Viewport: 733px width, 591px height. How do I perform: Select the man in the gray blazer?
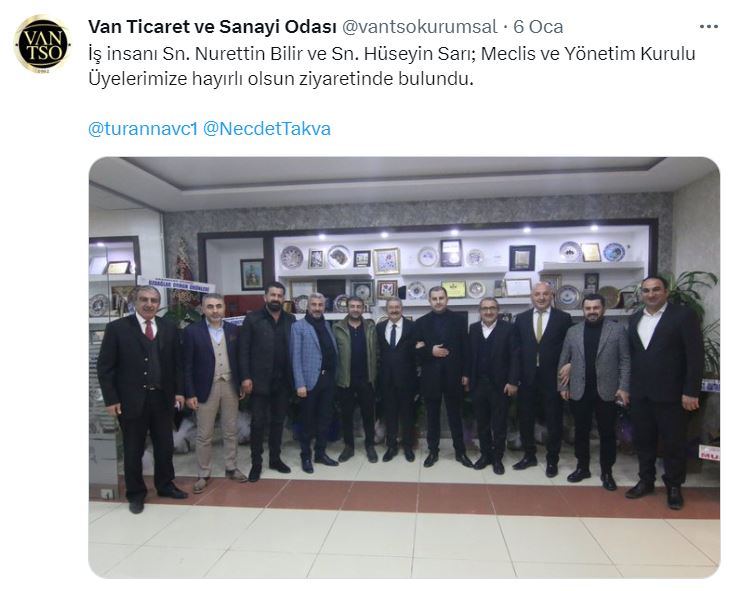tap(595, 390)
